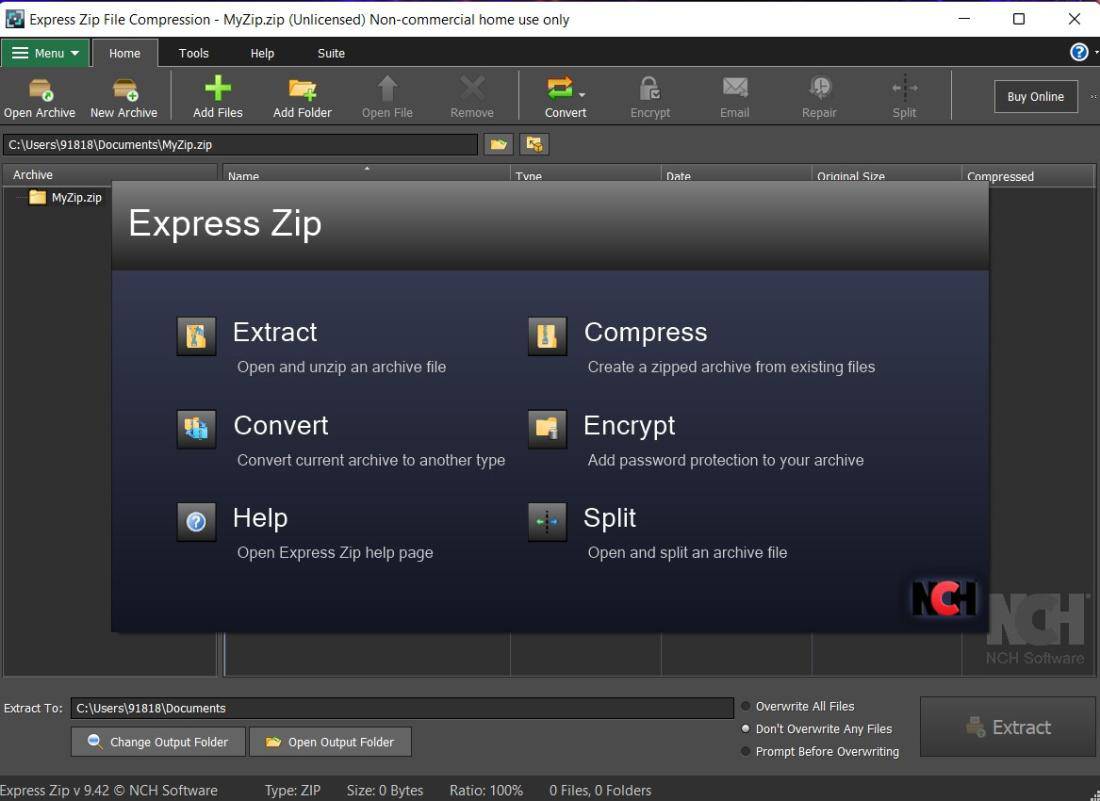Click the Extract To path field
The width and height of the screenshot is (1100, 801).
click(402, 708)
